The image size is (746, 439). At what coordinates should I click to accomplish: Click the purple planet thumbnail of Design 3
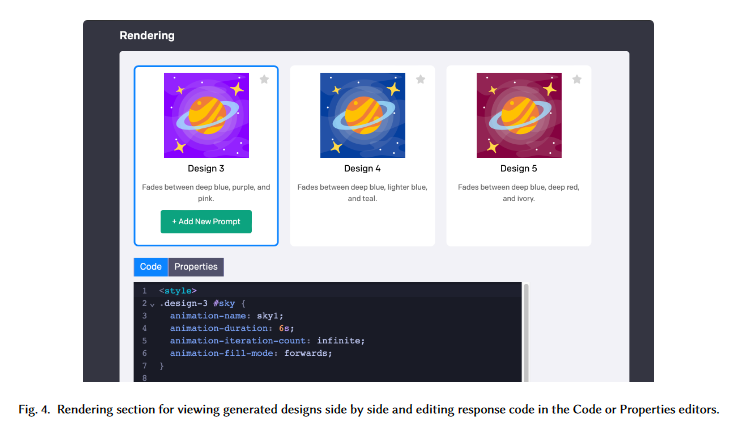pos(206,115)
